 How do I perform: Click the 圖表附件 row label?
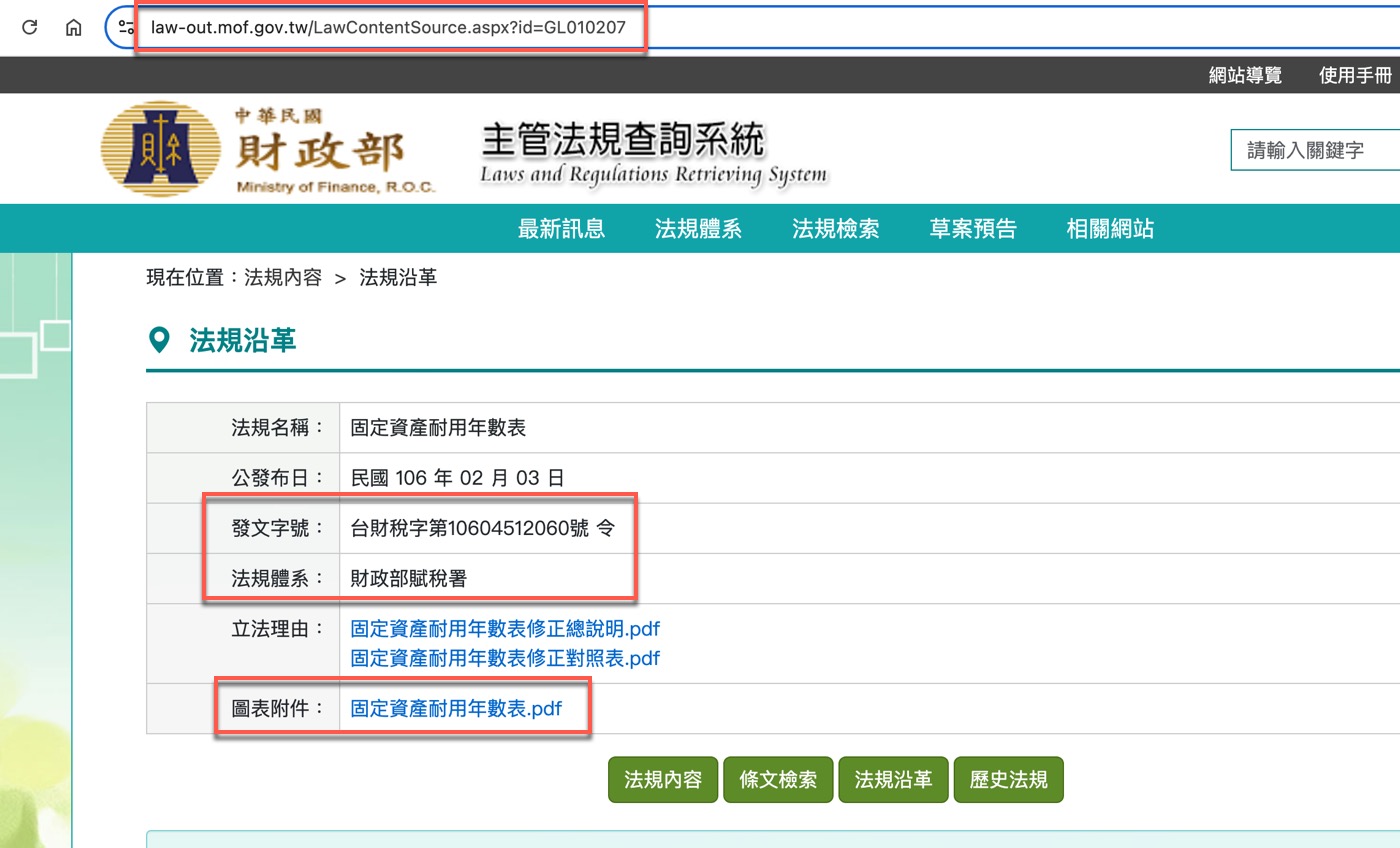[x=278, y=709]
